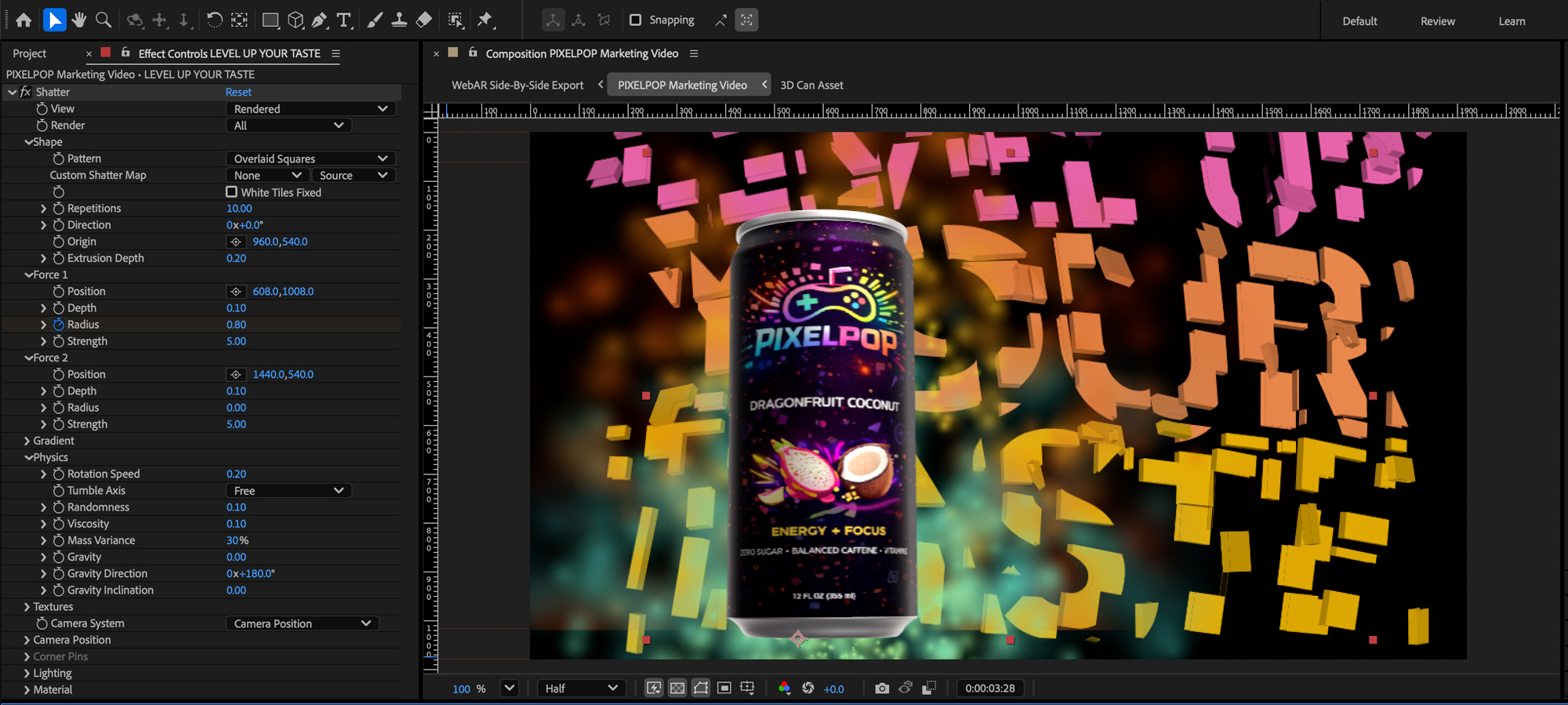Enable the Snapping checkbox
The width and height of the screenshot is (1568, 705).
point(636,20)
